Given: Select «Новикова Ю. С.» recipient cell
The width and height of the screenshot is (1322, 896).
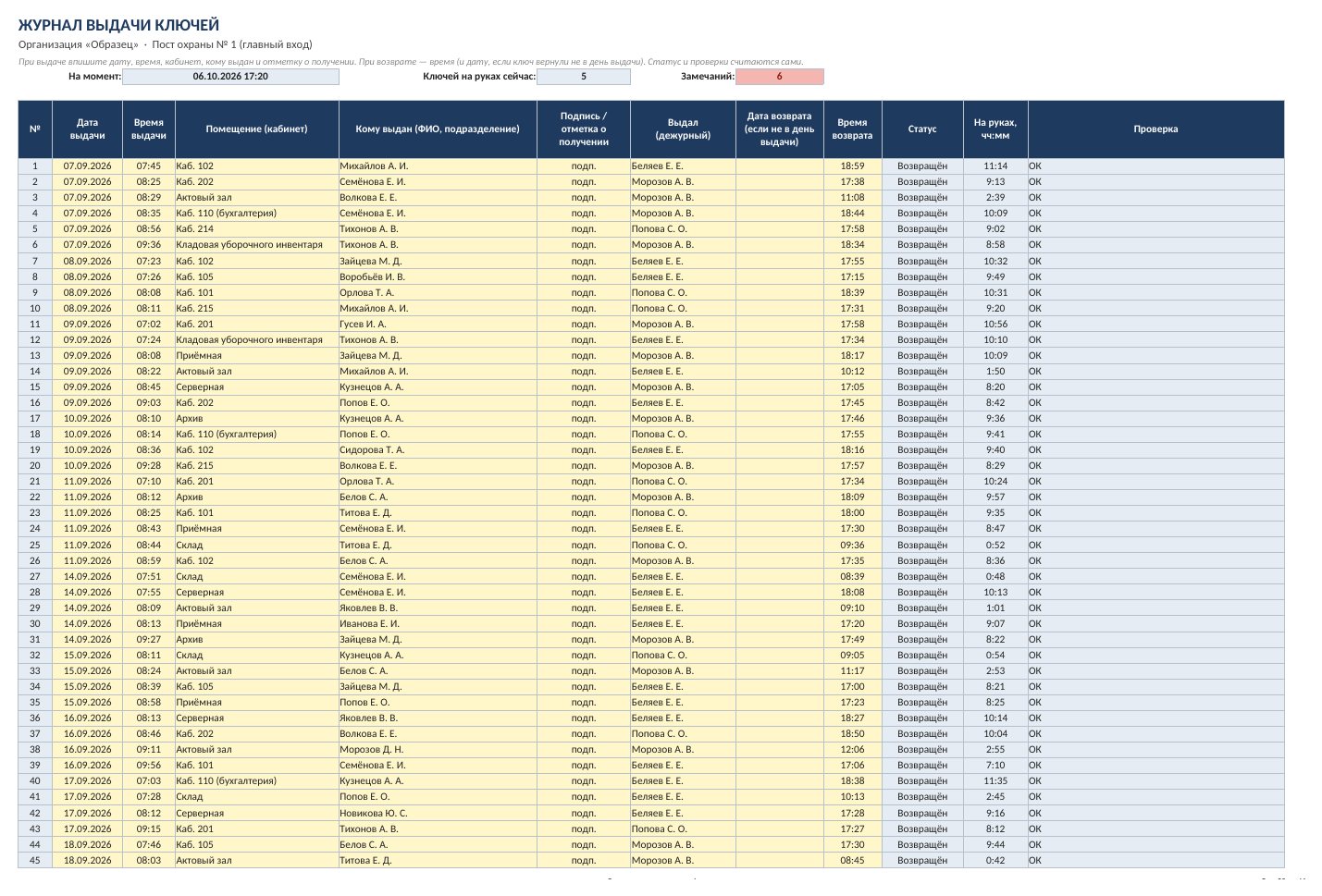Looking at the screenshot, I should point(438,814).
